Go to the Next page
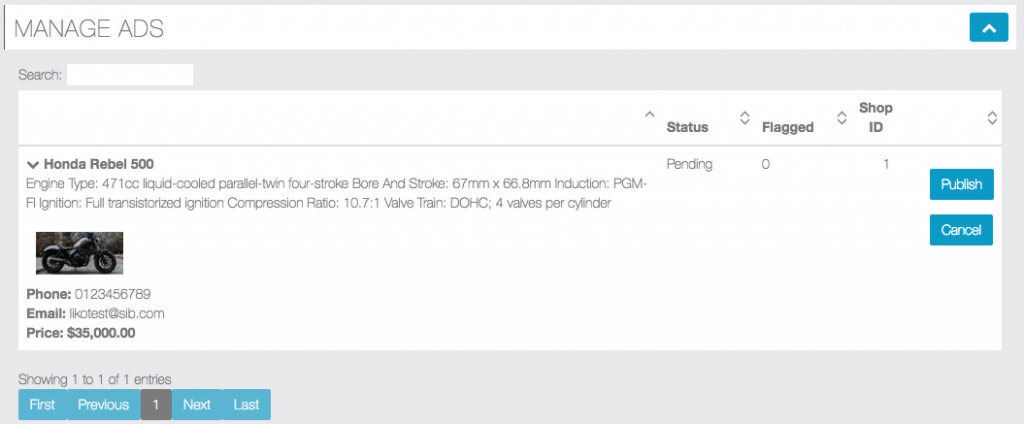The height and width of the screenshot is (424, 1024). tap(197, 404)
